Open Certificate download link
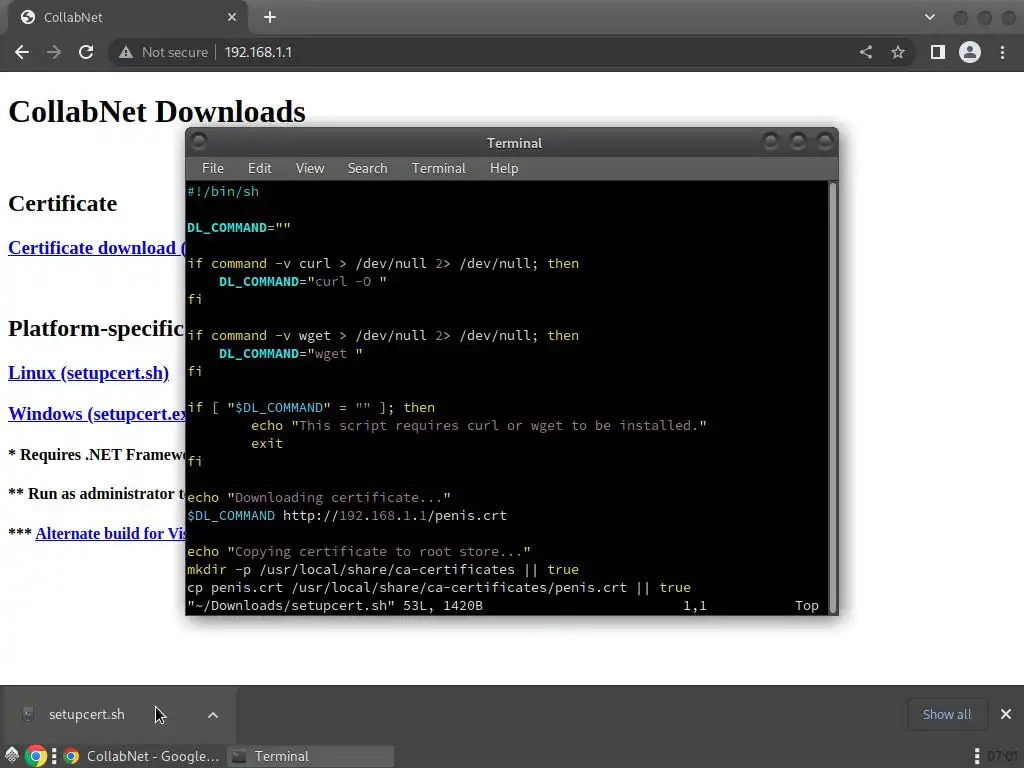The height and width of the screenshot is (768, 1024). pos(97,248)
